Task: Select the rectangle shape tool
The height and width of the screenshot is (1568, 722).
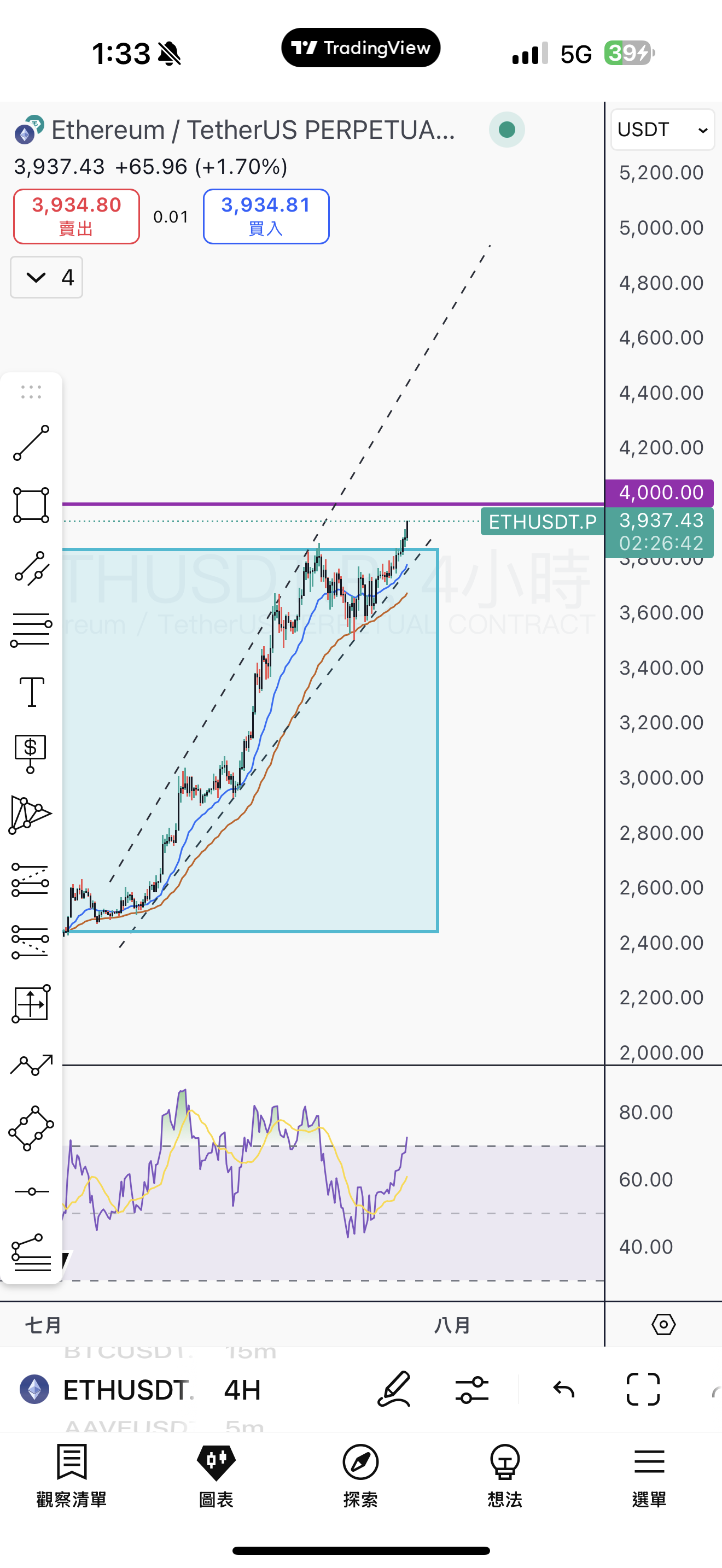Action: click(31, 505)
